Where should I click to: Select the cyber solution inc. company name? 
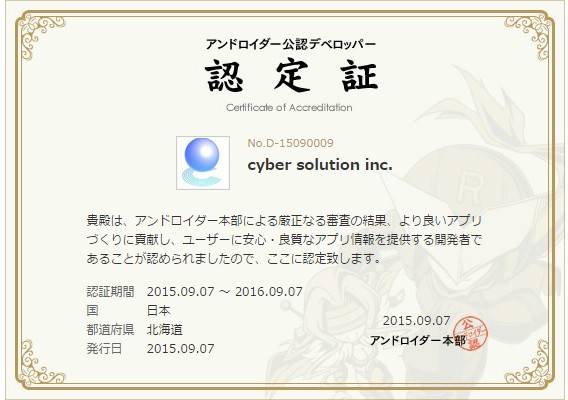click(x=320, y=165)
